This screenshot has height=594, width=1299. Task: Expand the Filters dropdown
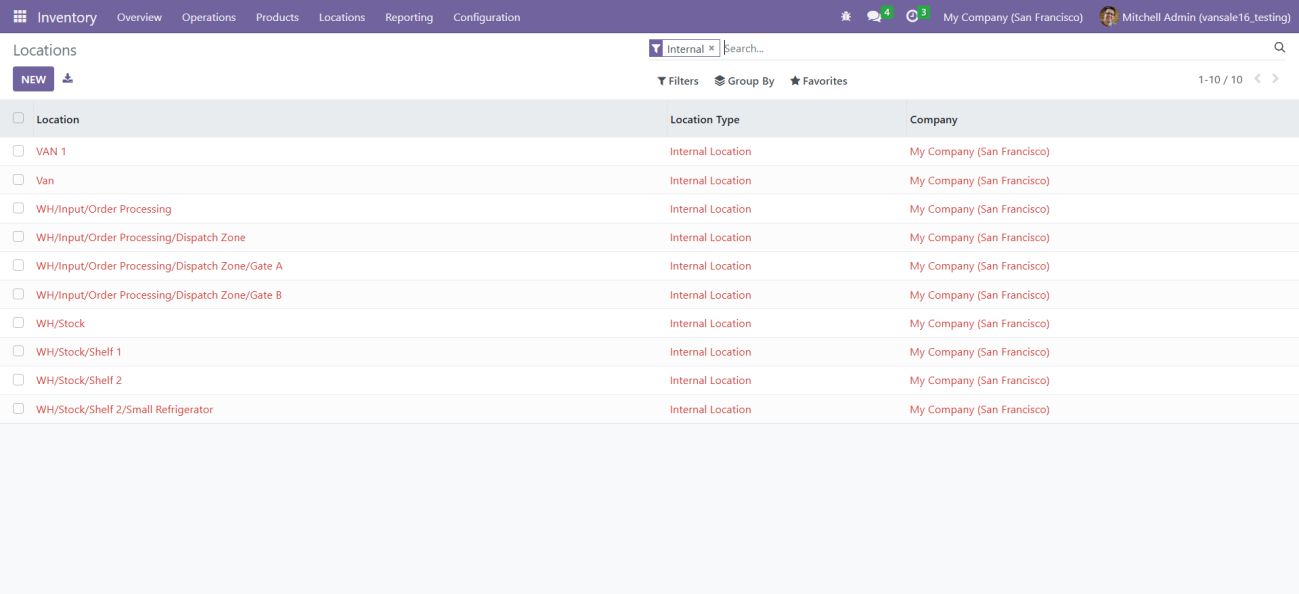[678, 81]
